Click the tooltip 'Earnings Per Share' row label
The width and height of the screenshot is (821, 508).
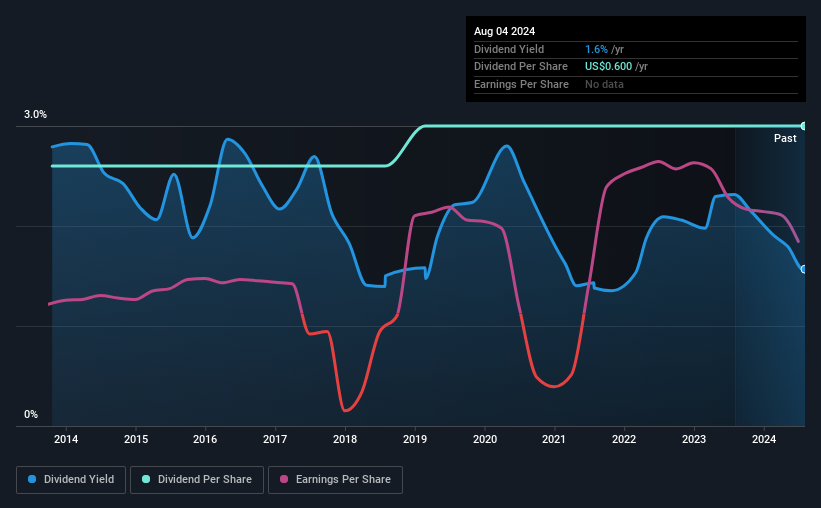pos(521,84)
